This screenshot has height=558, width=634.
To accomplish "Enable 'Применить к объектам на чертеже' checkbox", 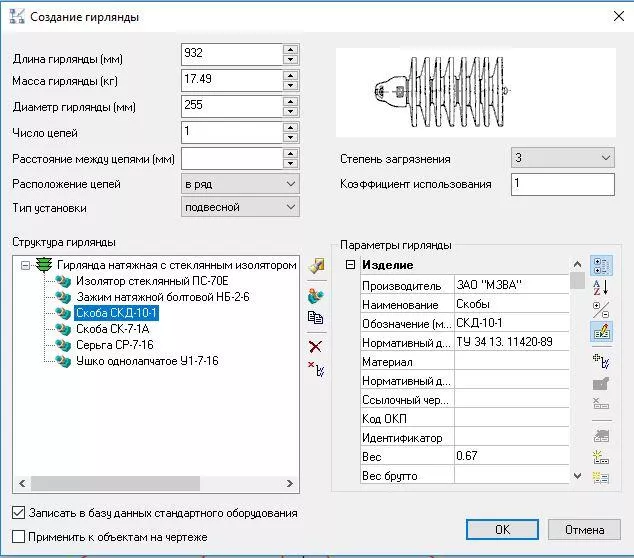I will (x=18, y=537).
